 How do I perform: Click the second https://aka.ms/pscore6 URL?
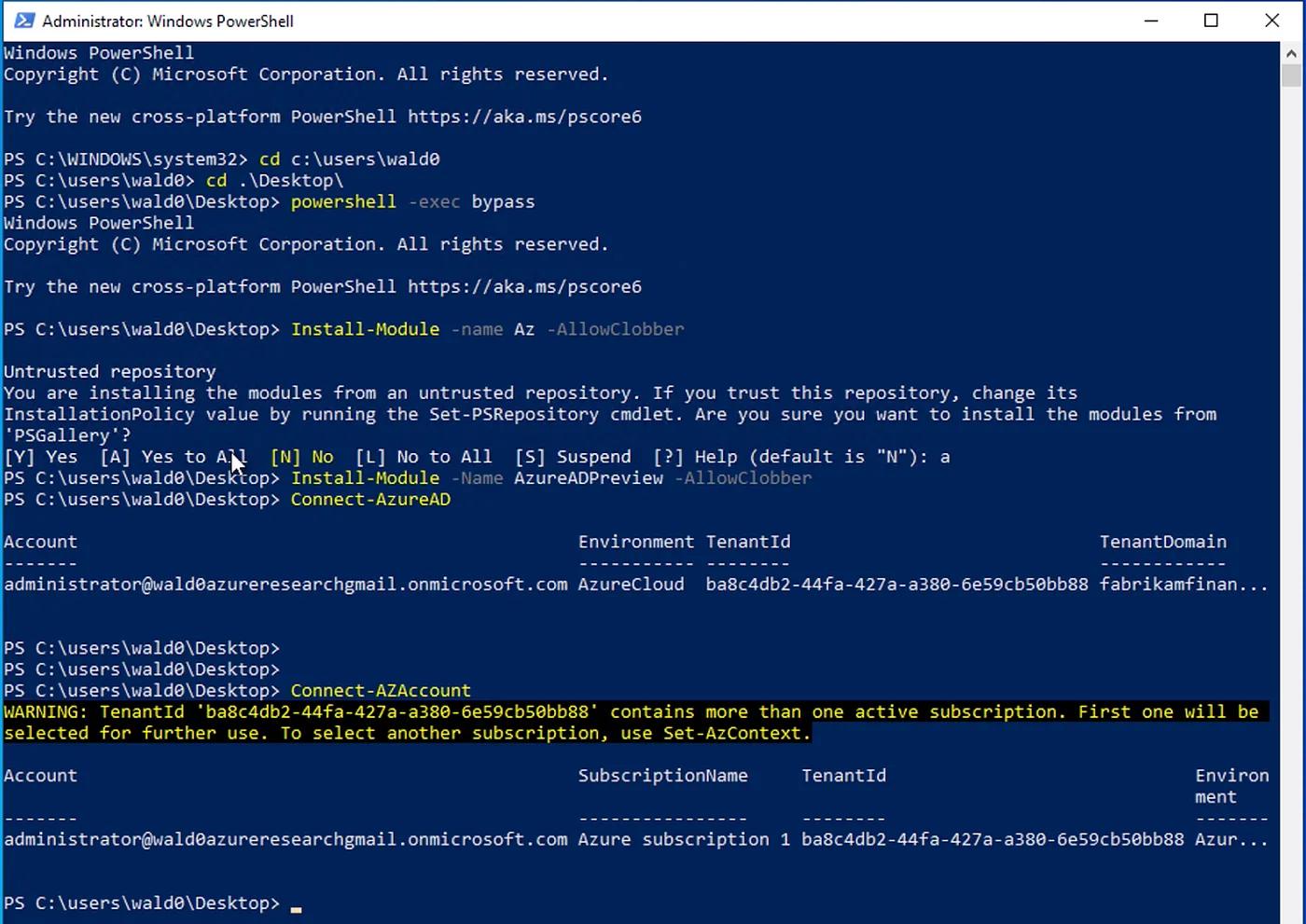(x=524, y=286)
